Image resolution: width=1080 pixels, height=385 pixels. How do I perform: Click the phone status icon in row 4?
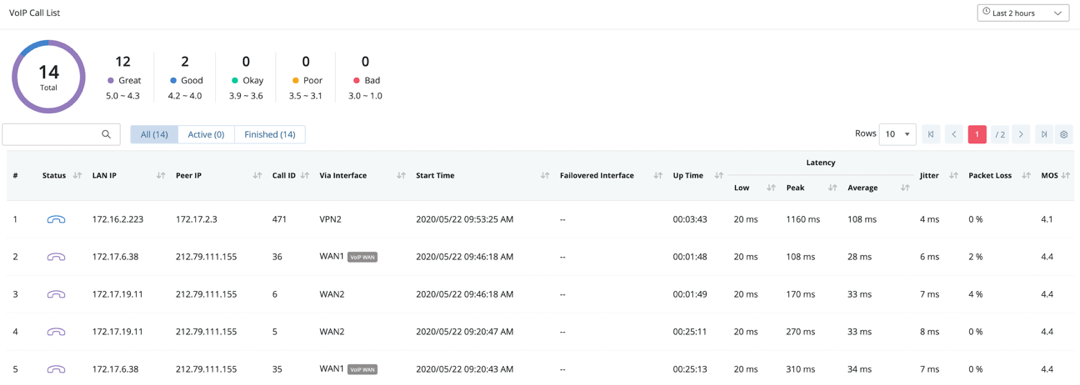55,331
